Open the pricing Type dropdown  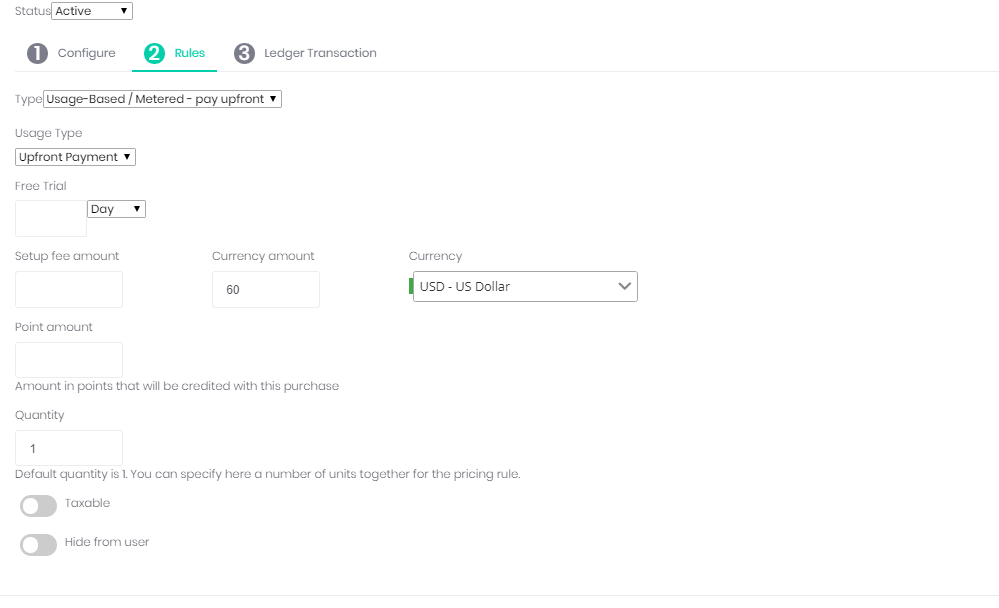163,99
